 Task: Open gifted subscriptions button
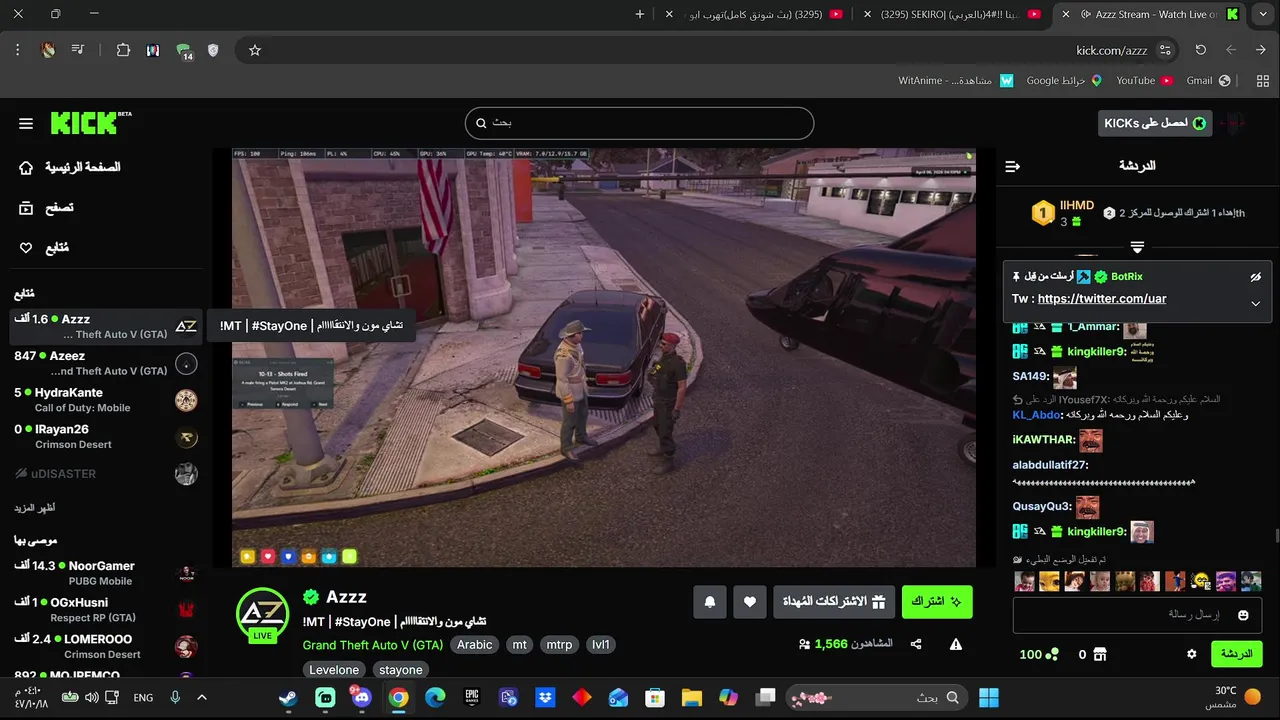pyautogui.click(x=834, y=602)
